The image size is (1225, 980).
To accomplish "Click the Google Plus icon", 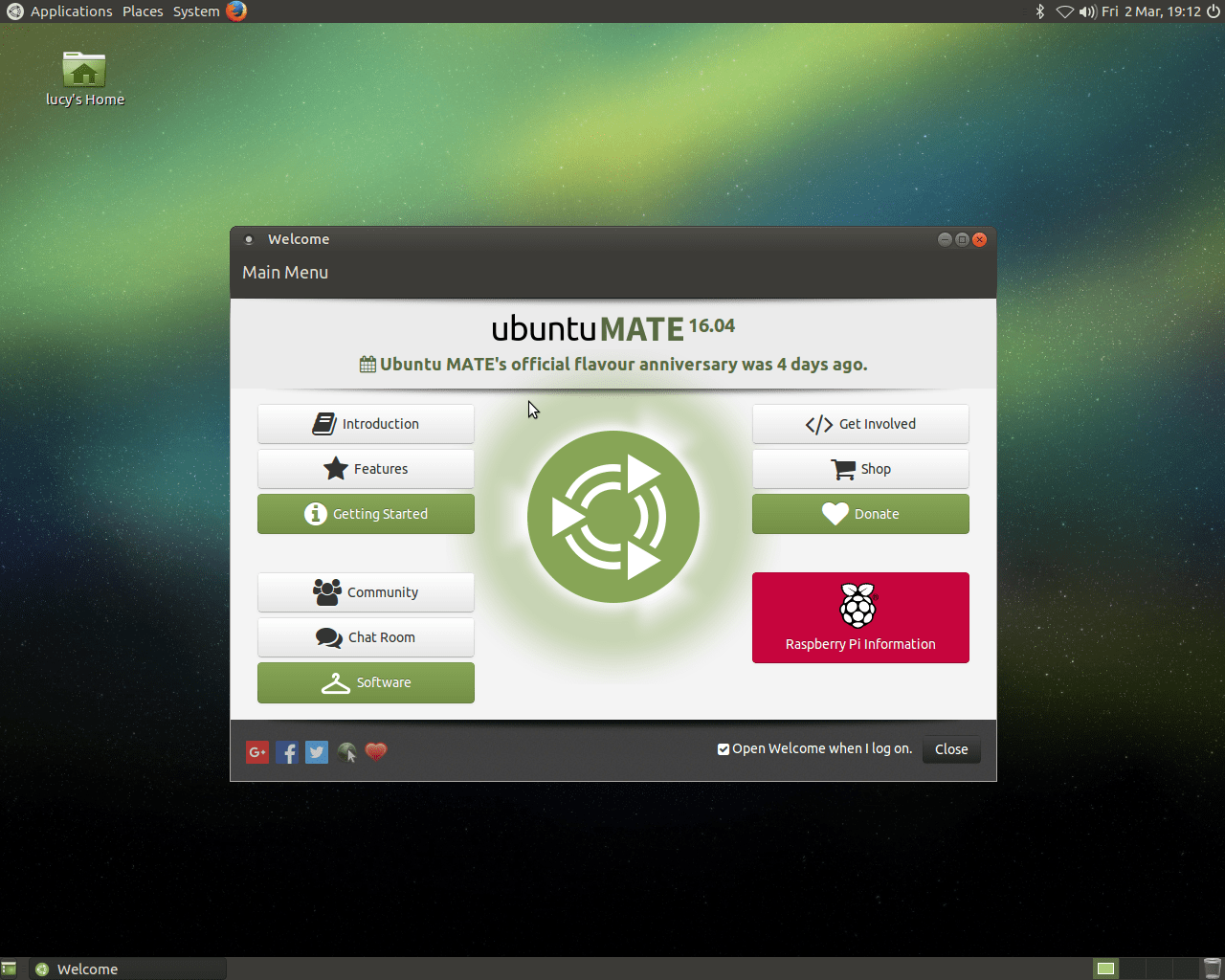I will coord(257,752).
